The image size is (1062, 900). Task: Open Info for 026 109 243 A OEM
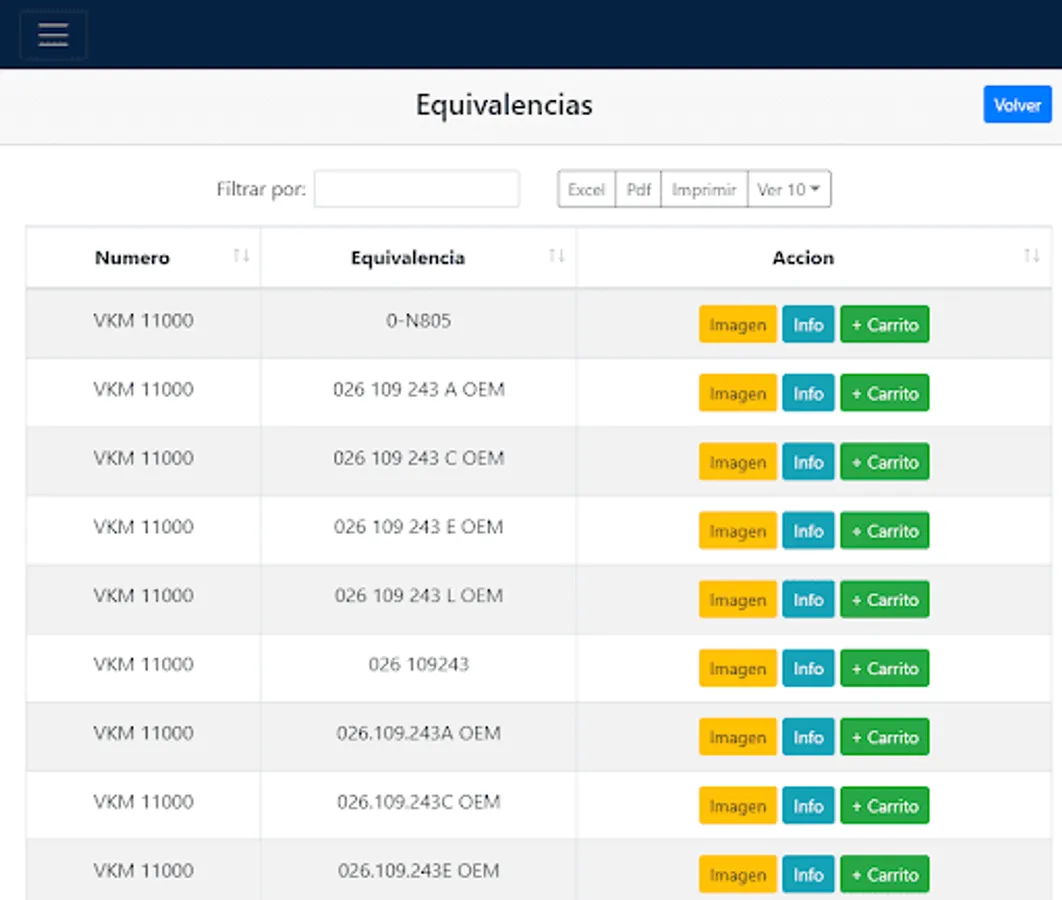point(808,393)
